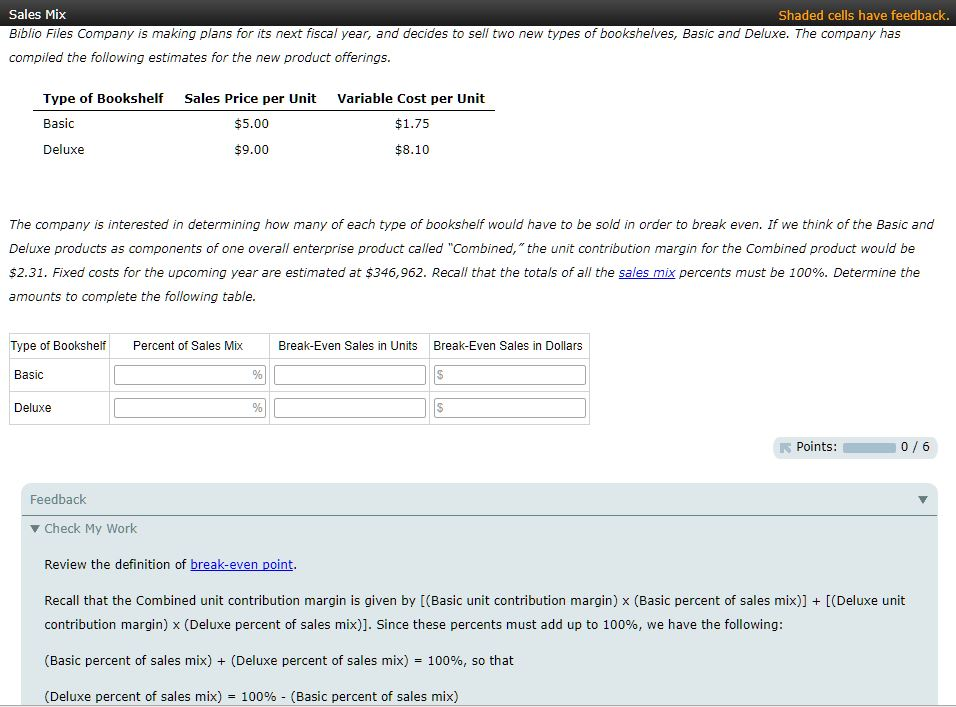Click the 'Shaded cells have feedback.' notice
The image size is (956, 707).
[x=864, y=15]
